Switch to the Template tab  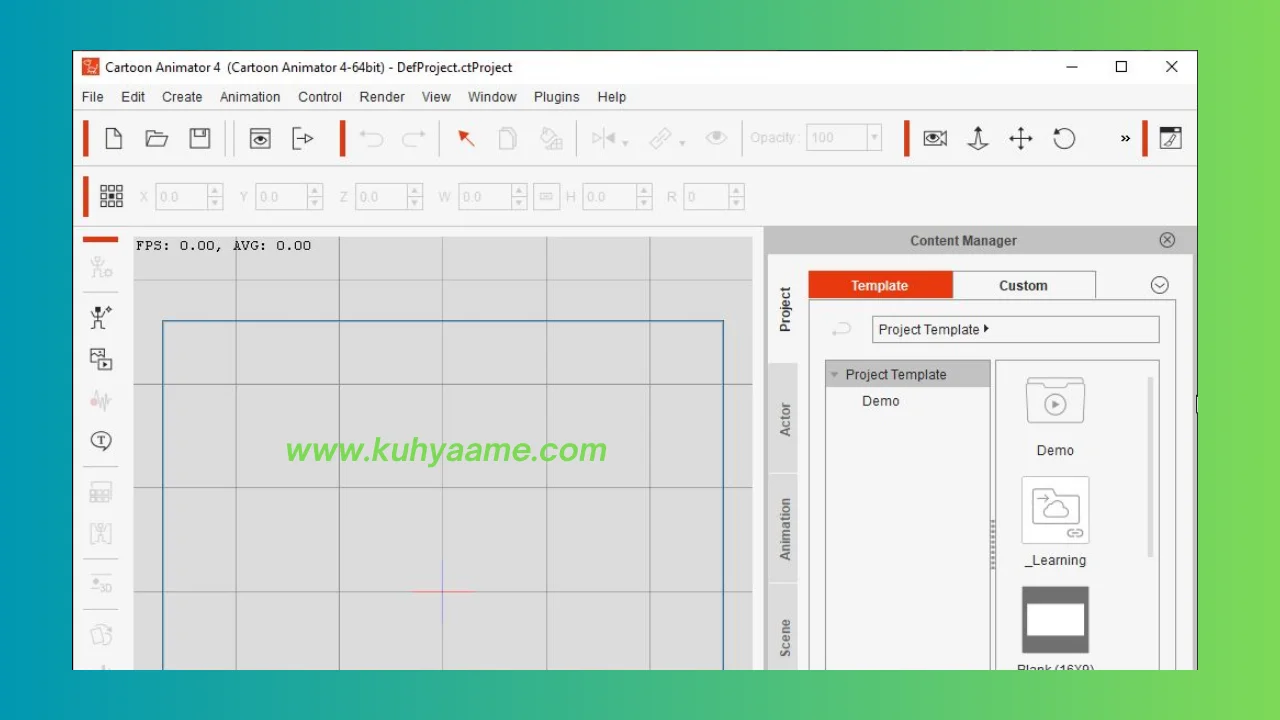coord(880,285)
